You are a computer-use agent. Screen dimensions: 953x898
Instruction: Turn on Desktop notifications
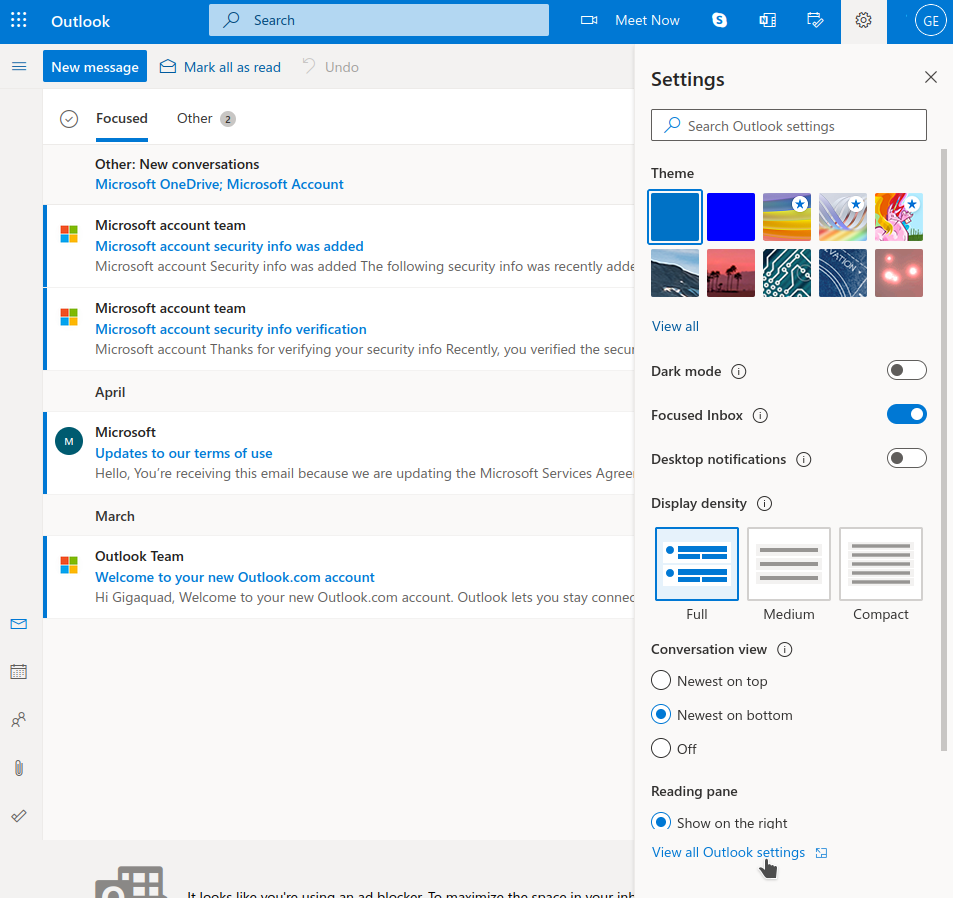906,458
